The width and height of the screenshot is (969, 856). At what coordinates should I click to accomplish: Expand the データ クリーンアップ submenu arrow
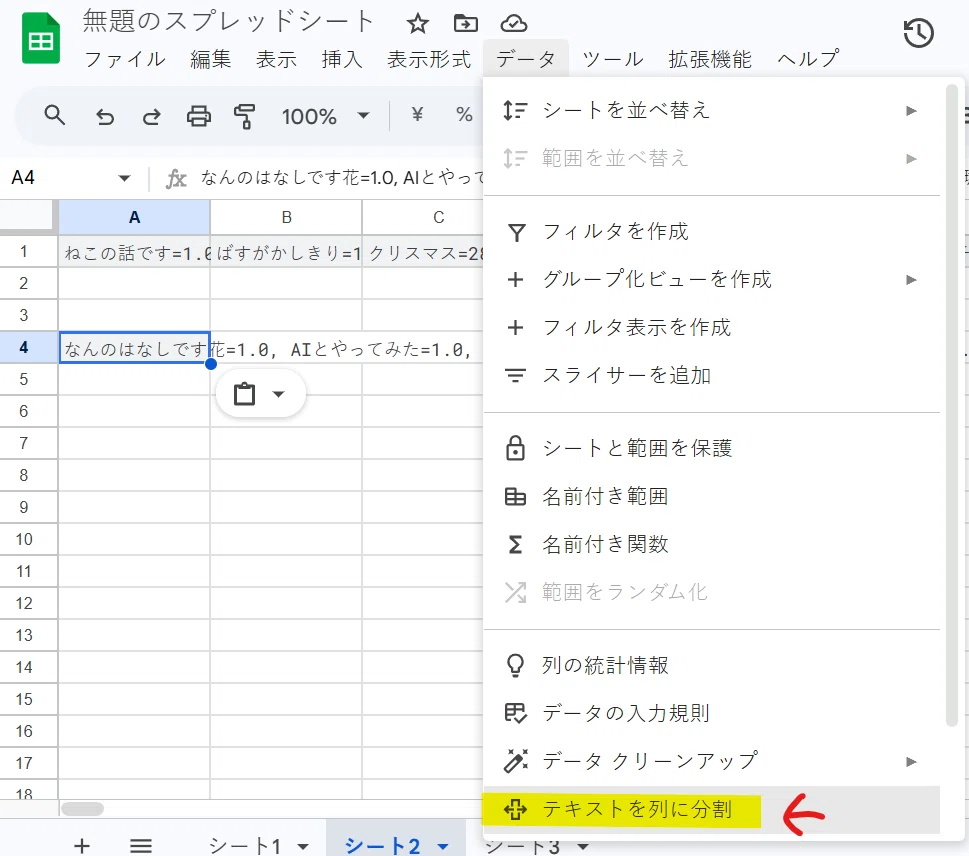[911, 761]
